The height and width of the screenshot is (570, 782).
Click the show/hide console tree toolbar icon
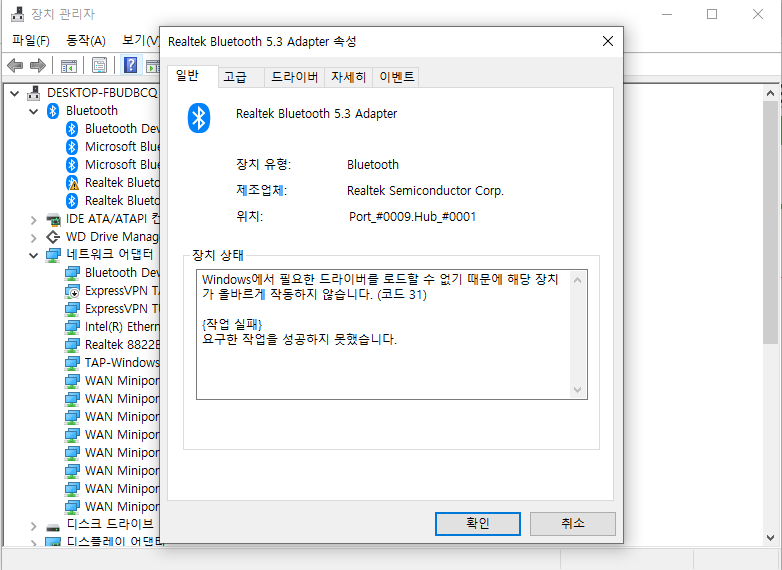point(69,65)
